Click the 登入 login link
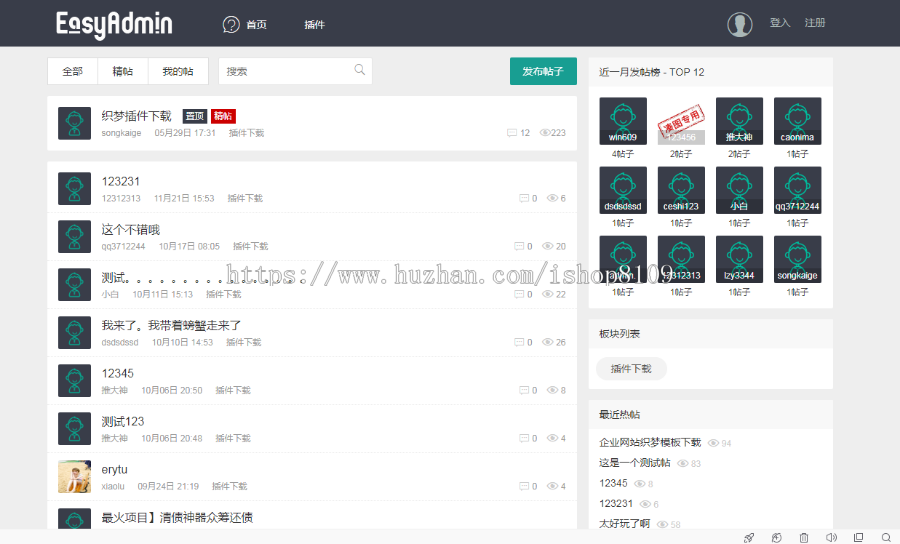The image size is (900, 544). tap(780, 23)
